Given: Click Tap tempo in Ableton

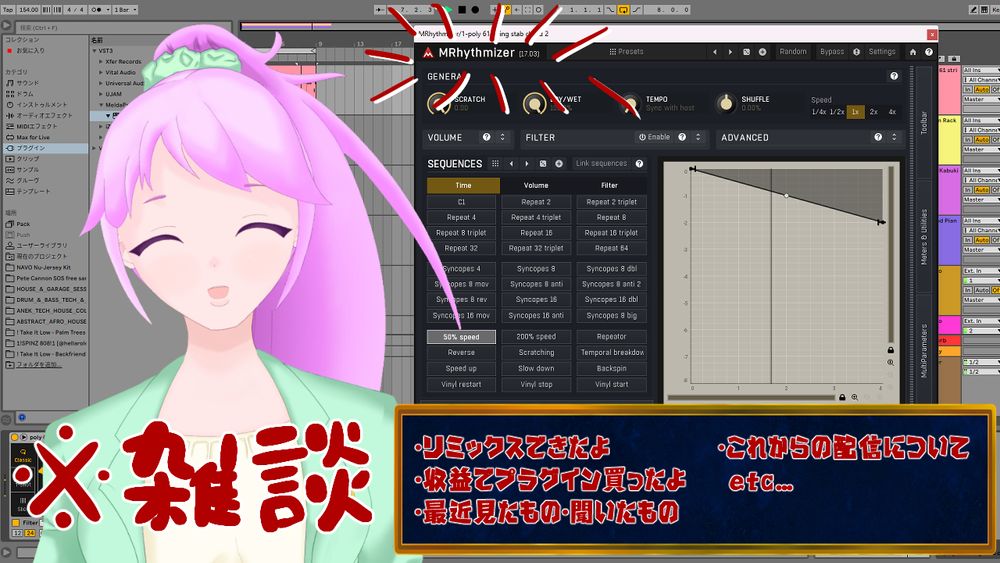Looking at the screenshot, I should pyautogui.click(x=8, y=10).
